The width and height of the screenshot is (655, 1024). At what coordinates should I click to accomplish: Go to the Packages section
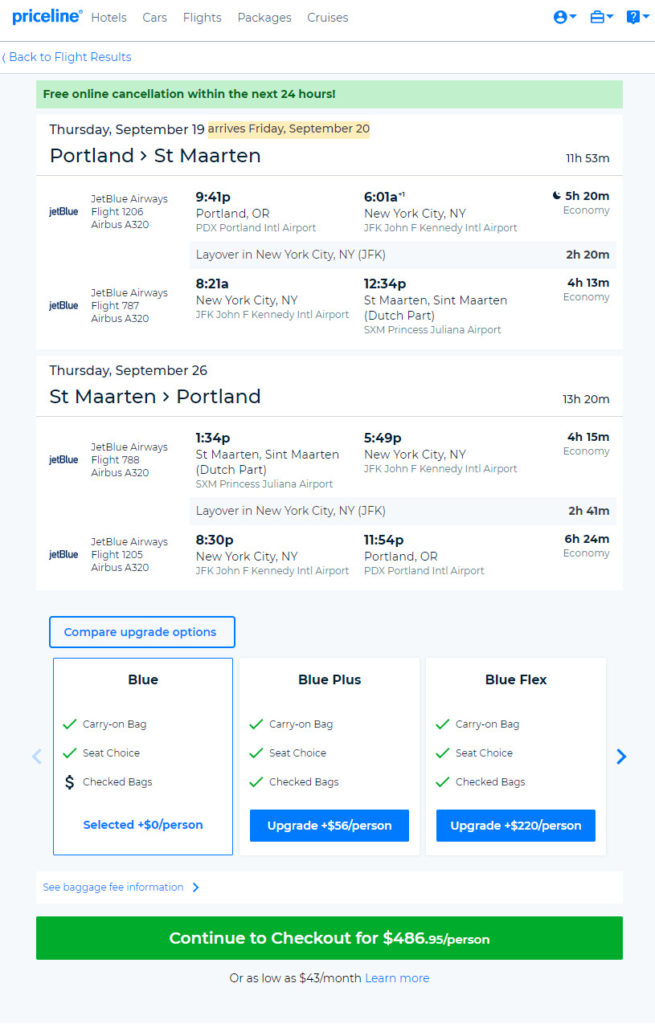click(264, 18)
